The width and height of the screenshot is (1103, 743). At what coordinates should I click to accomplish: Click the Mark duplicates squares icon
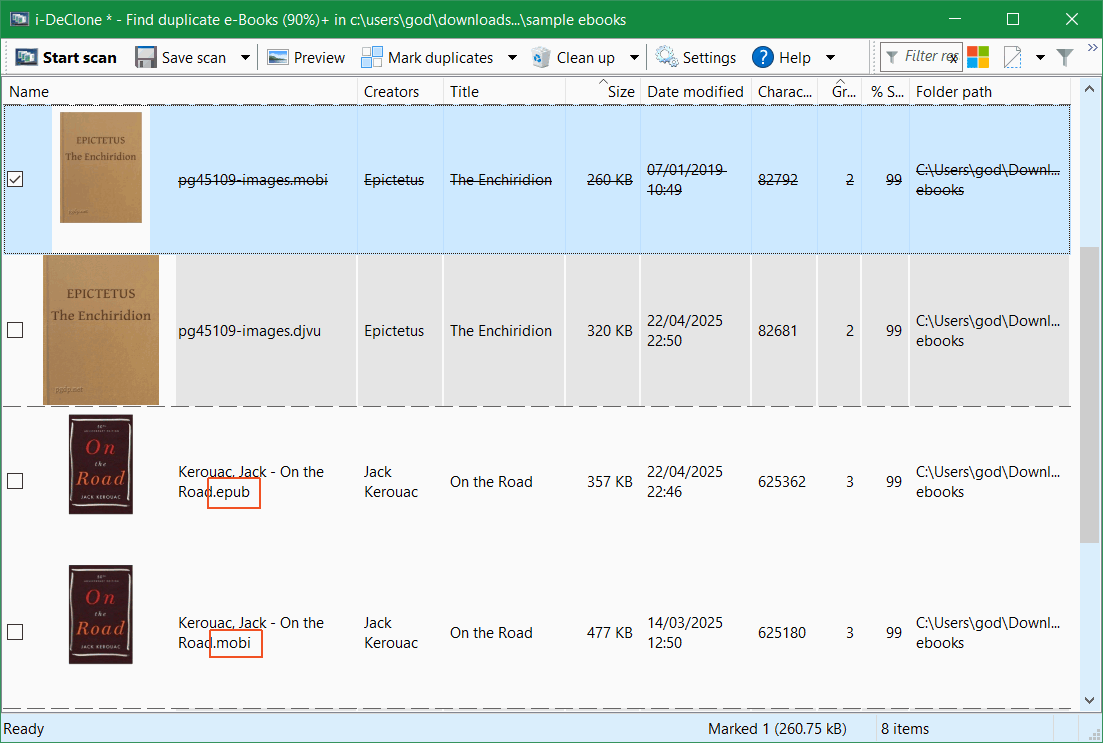coord(371,57)
